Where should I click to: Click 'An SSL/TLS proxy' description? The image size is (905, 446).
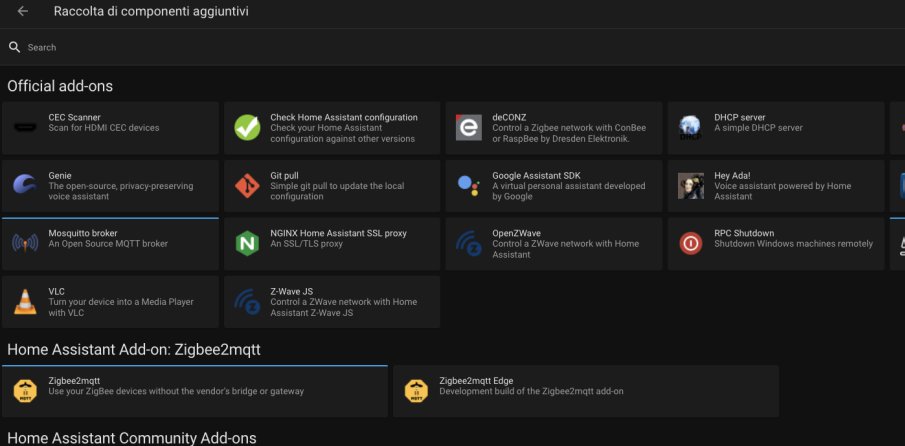(306, 243)
